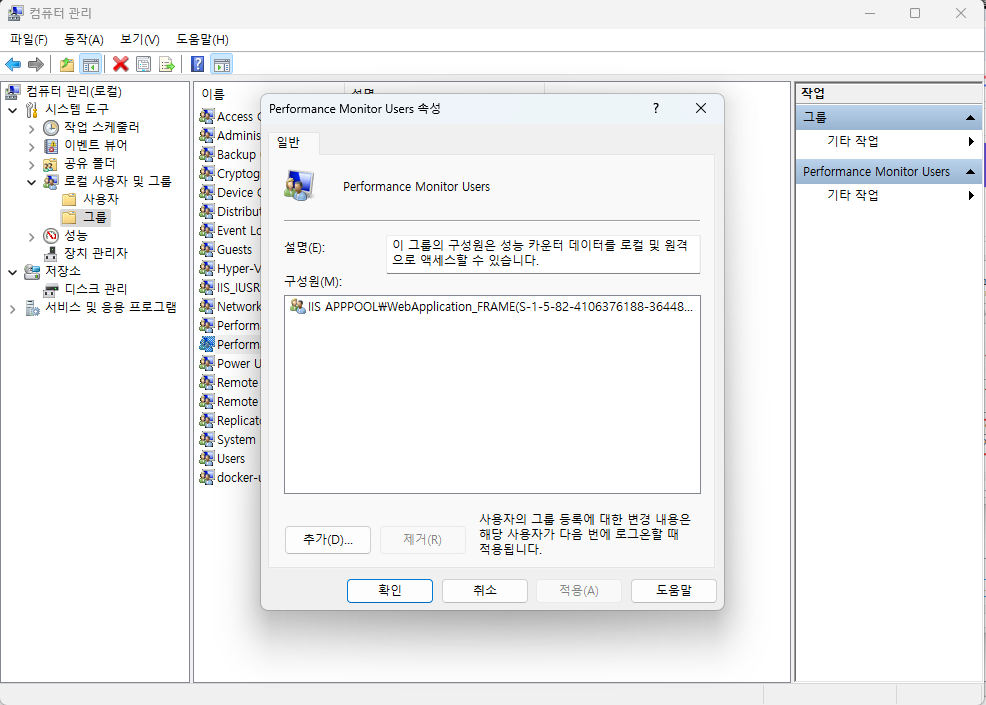This screenshot has height=705, width=986.
Task: Select the 사용자 folder in tree
Action: [100, 199]
